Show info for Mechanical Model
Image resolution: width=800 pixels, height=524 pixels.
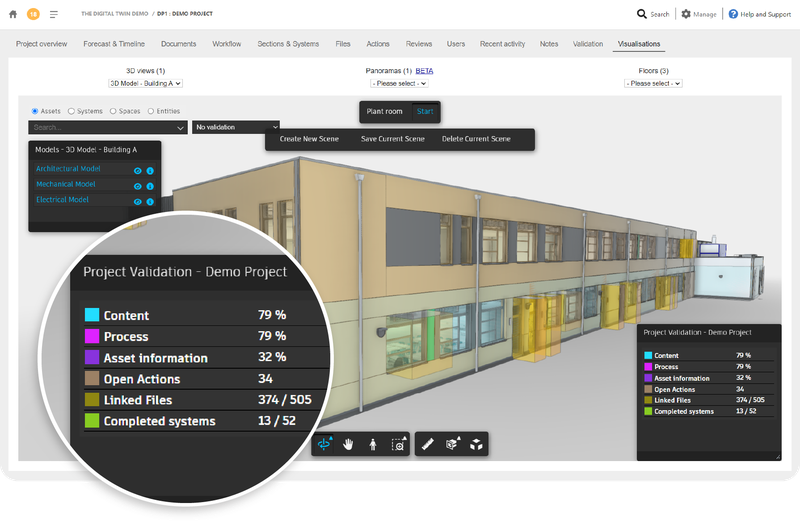point(150,186)
